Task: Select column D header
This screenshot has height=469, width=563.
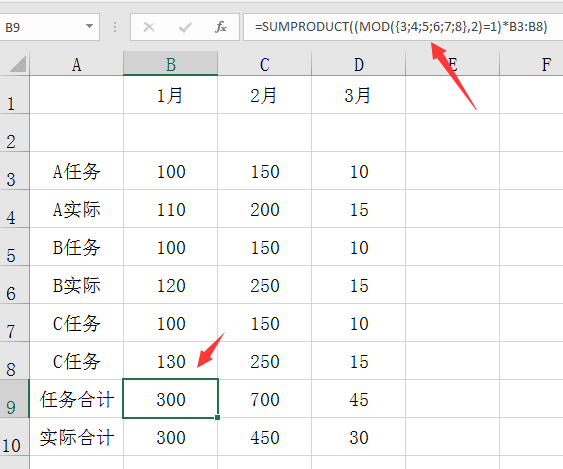Action: pos(359,64)
